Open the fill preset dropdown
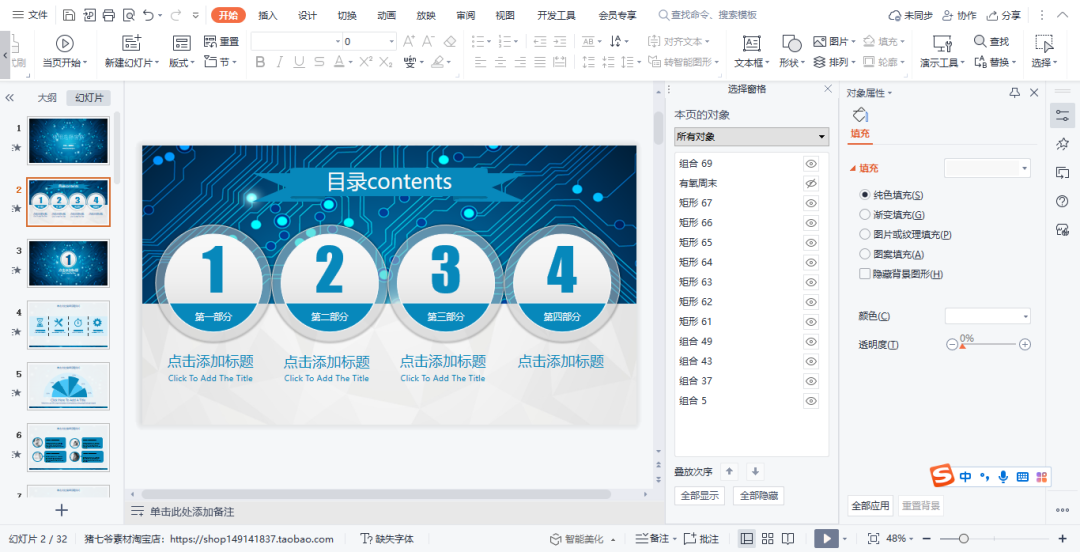 987,168
